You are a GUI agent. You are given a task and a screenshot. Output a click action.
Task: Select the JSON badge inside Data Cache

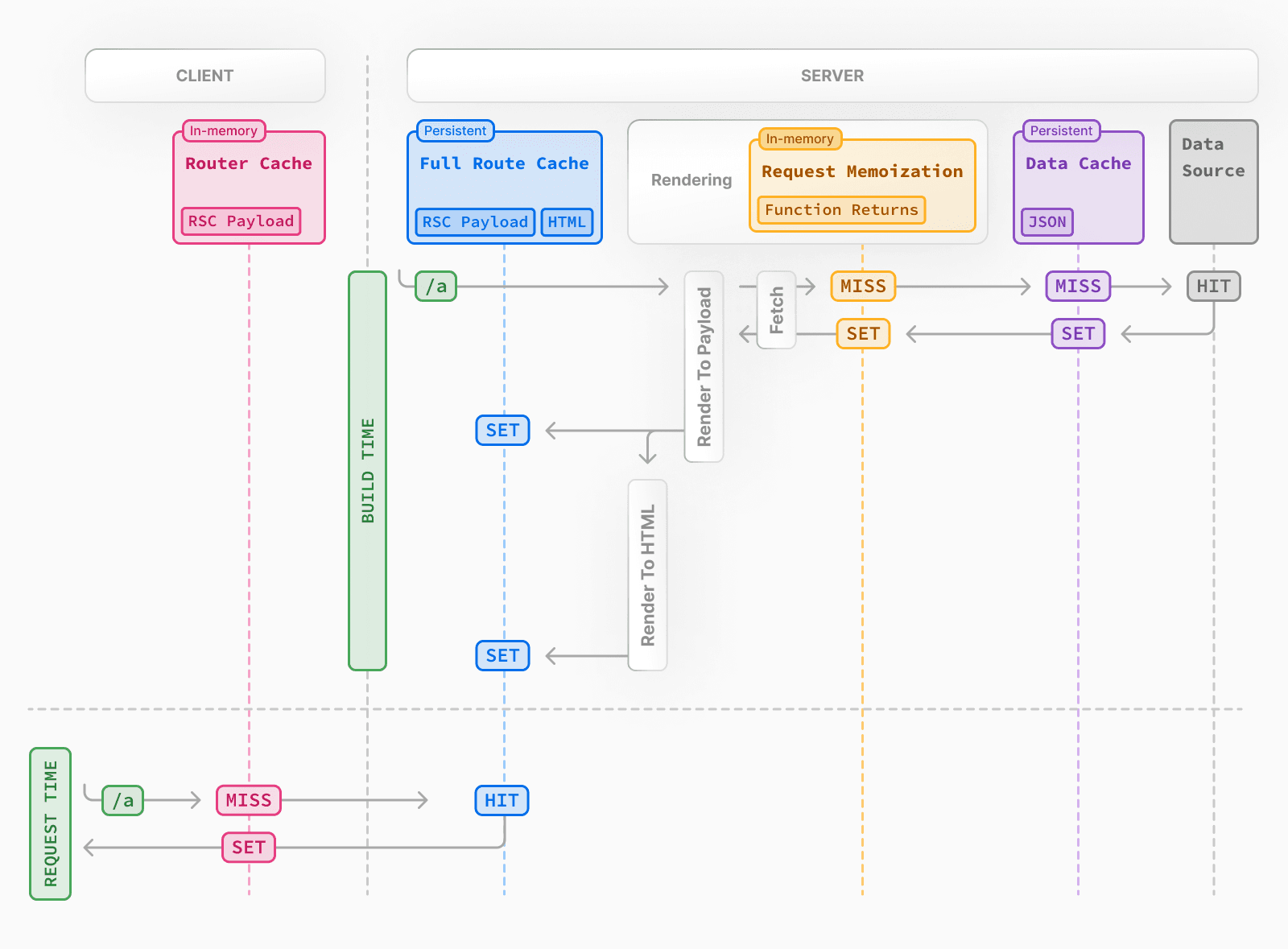(x=1046, y=222)
